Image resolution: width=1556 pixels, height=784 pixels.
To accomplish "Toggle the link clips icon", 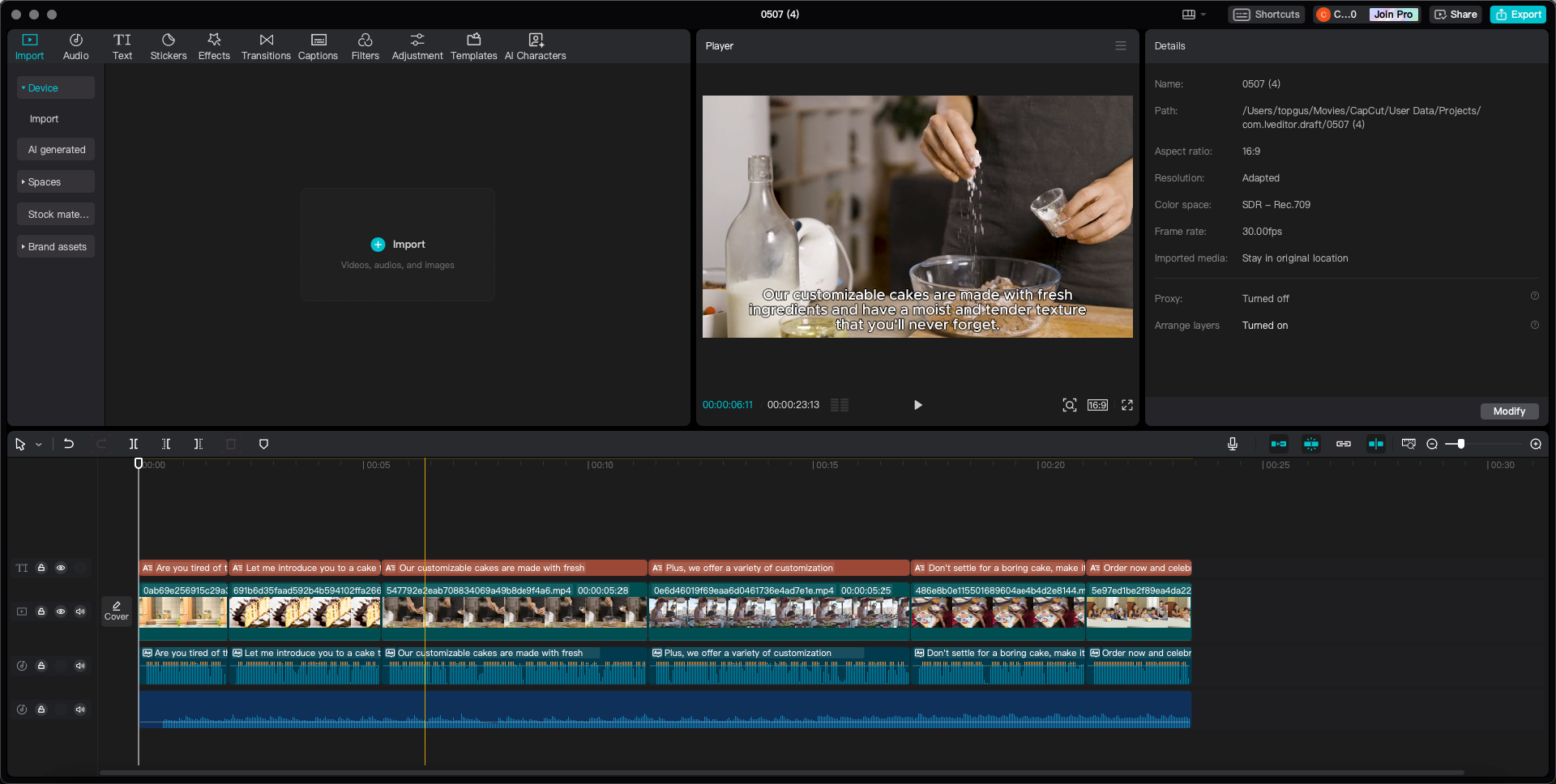I will (x=1343, y=444).
